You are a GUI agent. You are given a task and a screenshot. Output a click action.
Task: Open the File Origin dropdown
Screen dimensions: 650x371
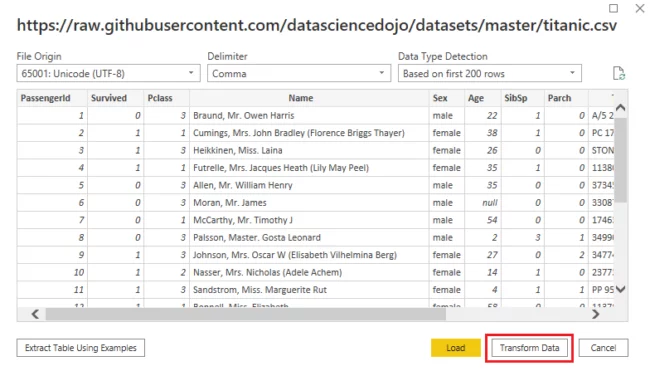108,73
